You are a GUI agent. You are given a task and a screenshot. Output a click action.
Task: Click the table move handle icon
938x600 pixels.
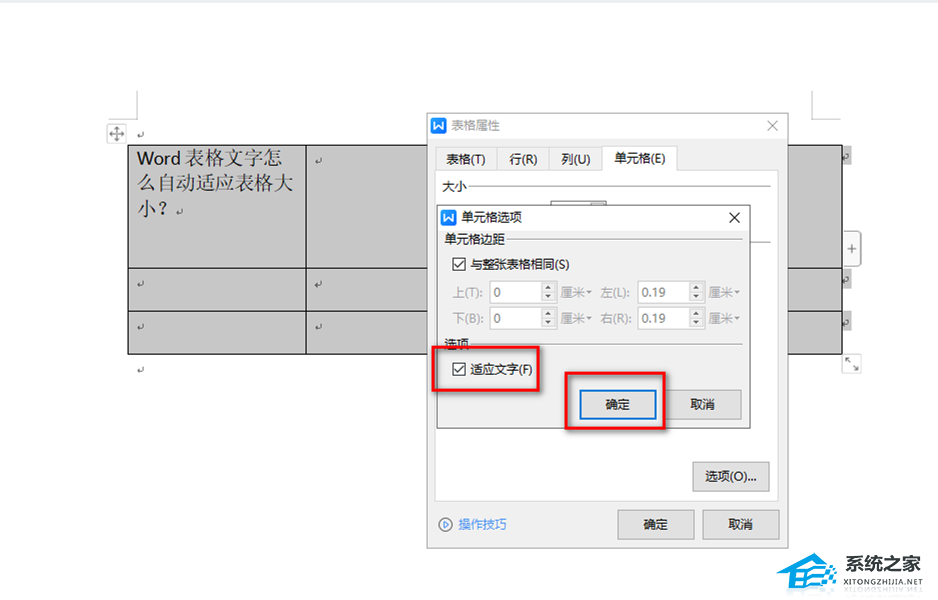[117, 133]
